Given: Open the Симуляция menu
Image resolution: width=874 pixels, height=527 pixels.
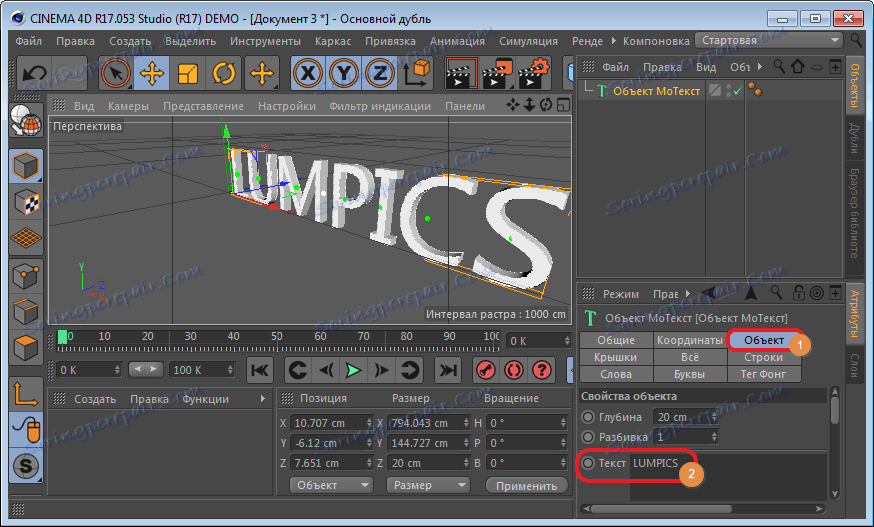Looking at the screenshot, I should click(528, 41).
